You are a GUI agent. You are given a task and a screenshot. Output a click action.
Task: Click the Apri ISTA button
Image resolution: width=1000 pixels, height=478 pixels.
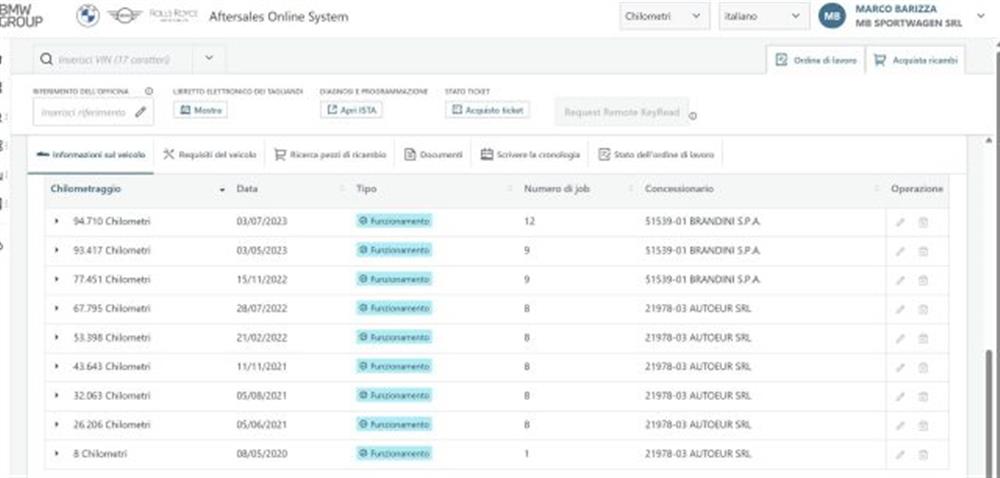coord(351,110)
